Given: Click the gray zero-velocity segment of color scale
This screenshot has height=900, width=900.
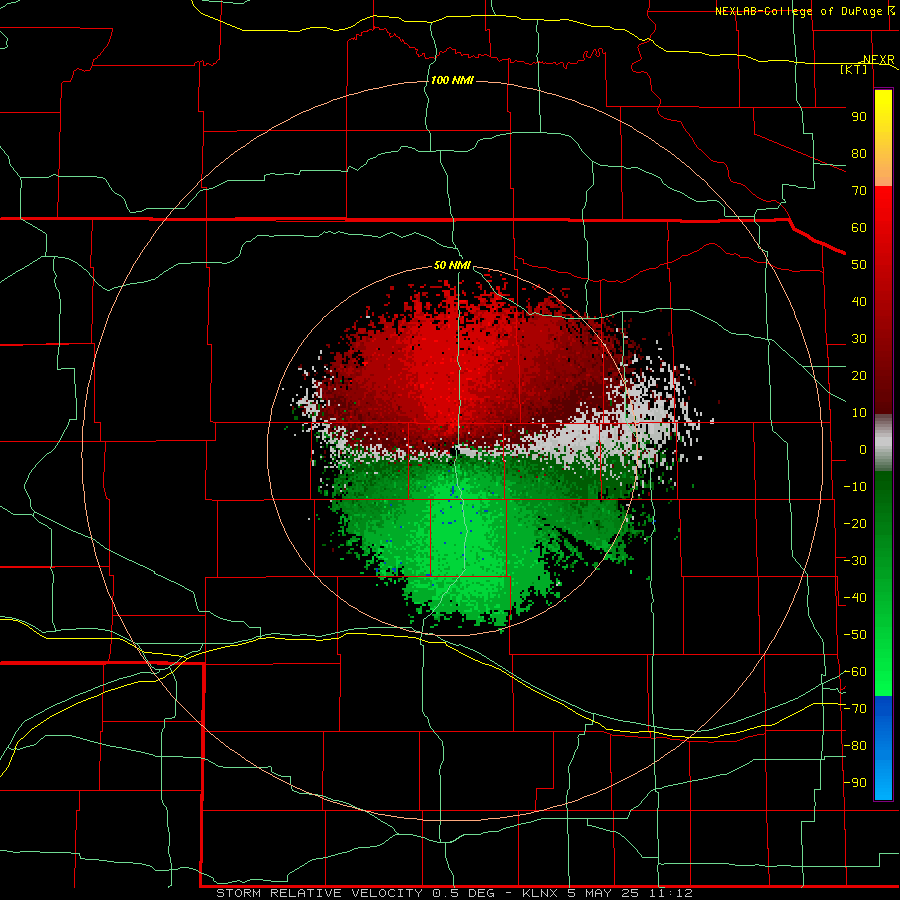Looking at the screenshot, I should [x=883, y=443].
